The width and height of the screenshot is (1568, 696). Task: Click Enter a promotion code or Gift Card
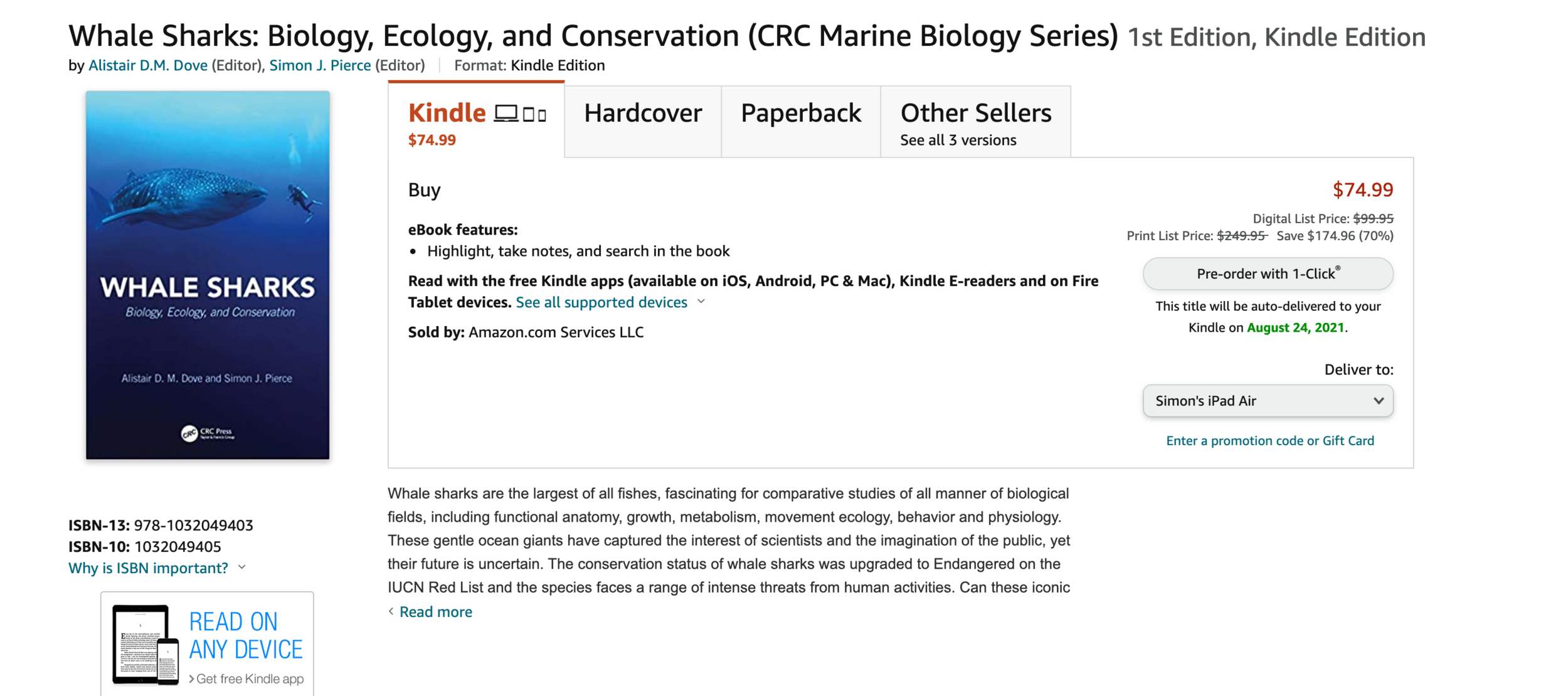[1269, 440]
